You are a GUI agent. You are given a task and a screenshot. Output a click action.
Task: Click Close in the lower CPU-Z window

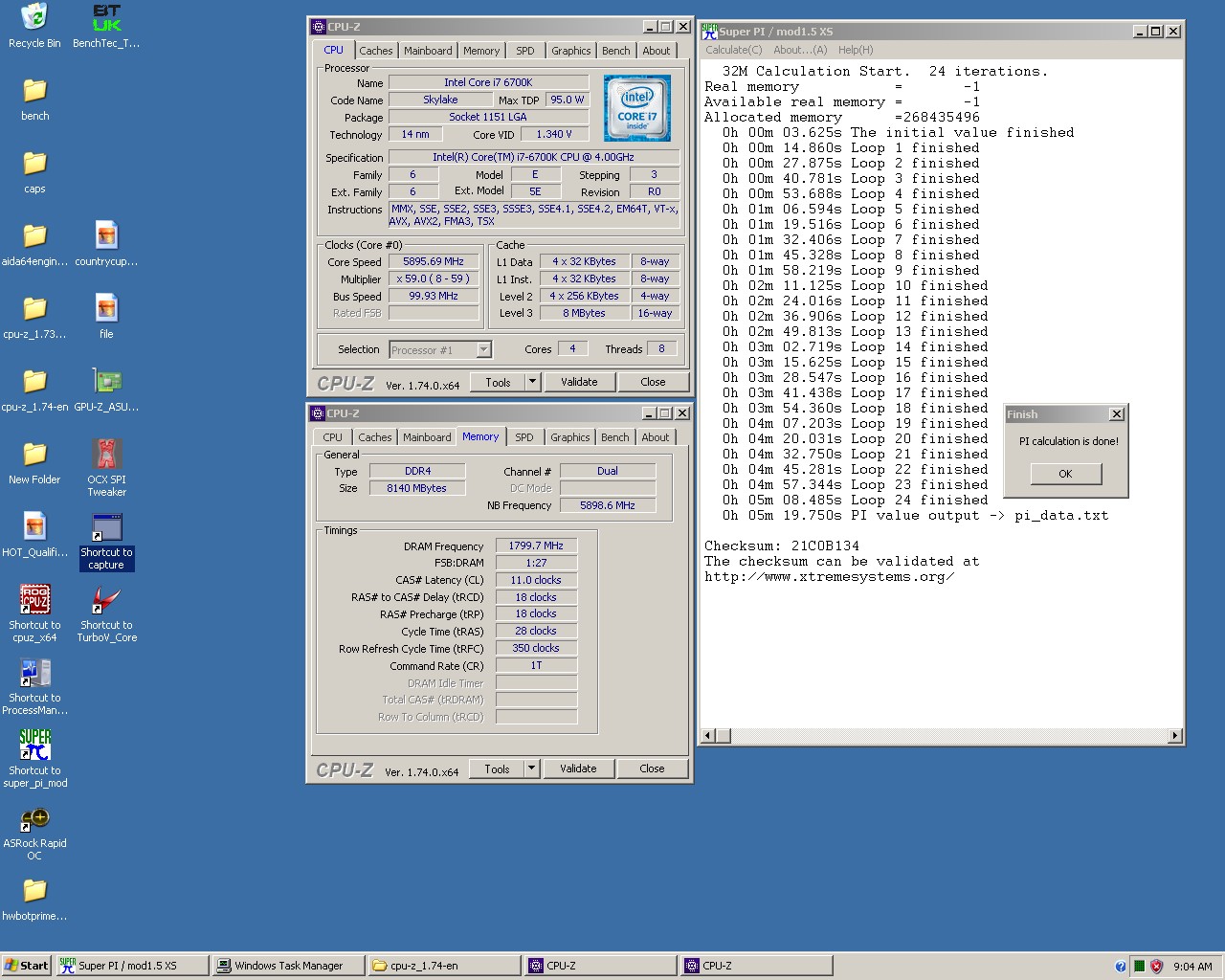(x=652, y=768)
